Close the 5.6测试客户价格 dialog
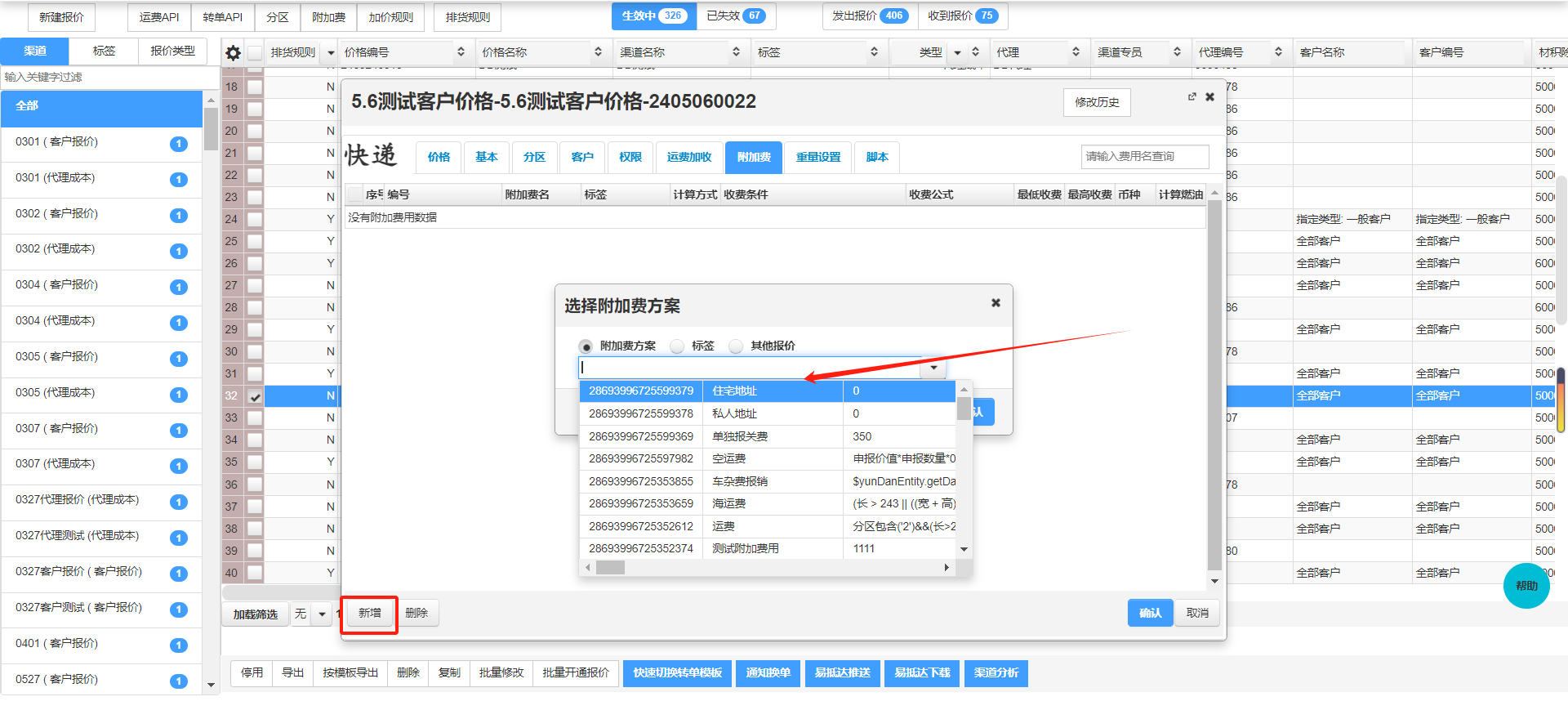The image size is (1568, 719). click(x=1210, y=97)
